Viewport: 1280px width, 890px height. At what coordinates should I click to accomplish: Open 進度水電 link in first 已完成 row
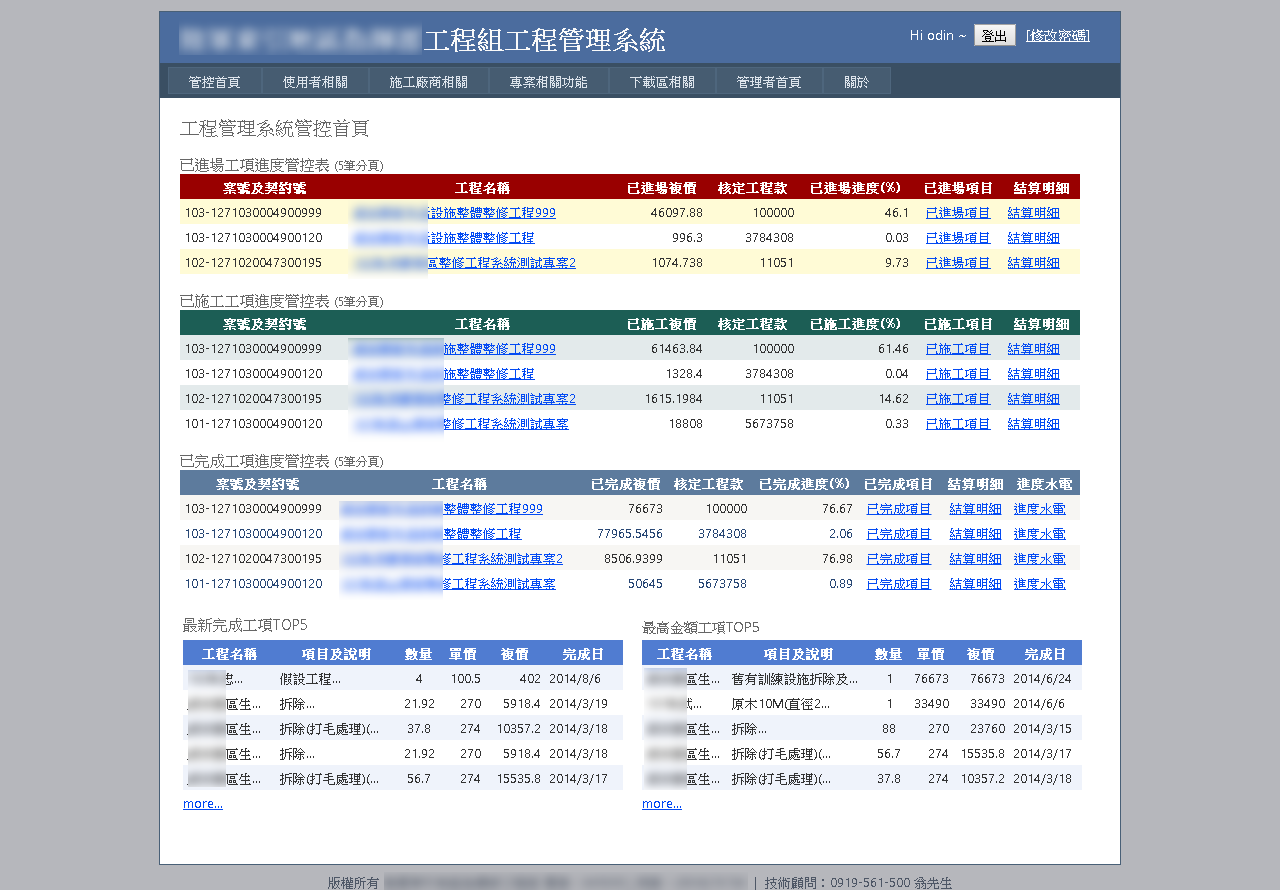[1039, 509]
